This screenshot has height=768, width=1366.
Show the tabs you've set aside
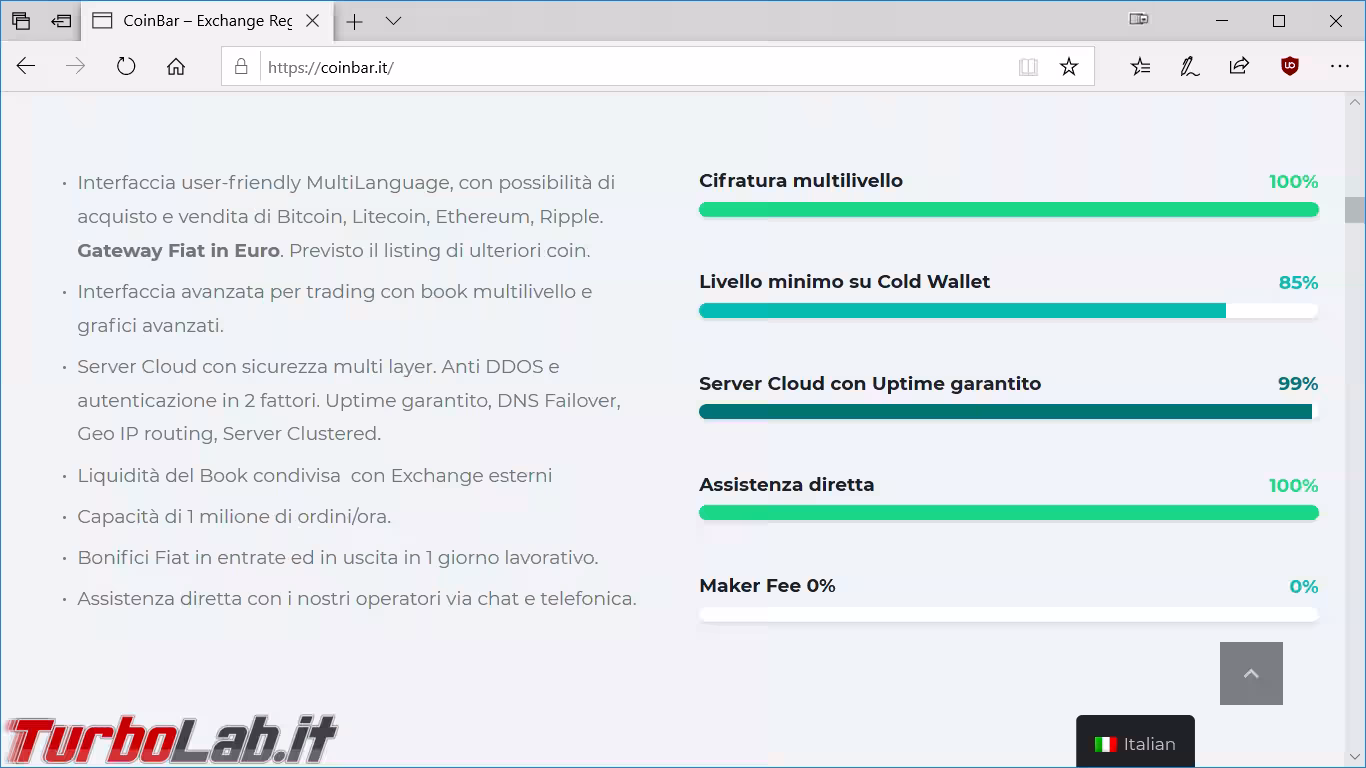click(x=21, y=21)
